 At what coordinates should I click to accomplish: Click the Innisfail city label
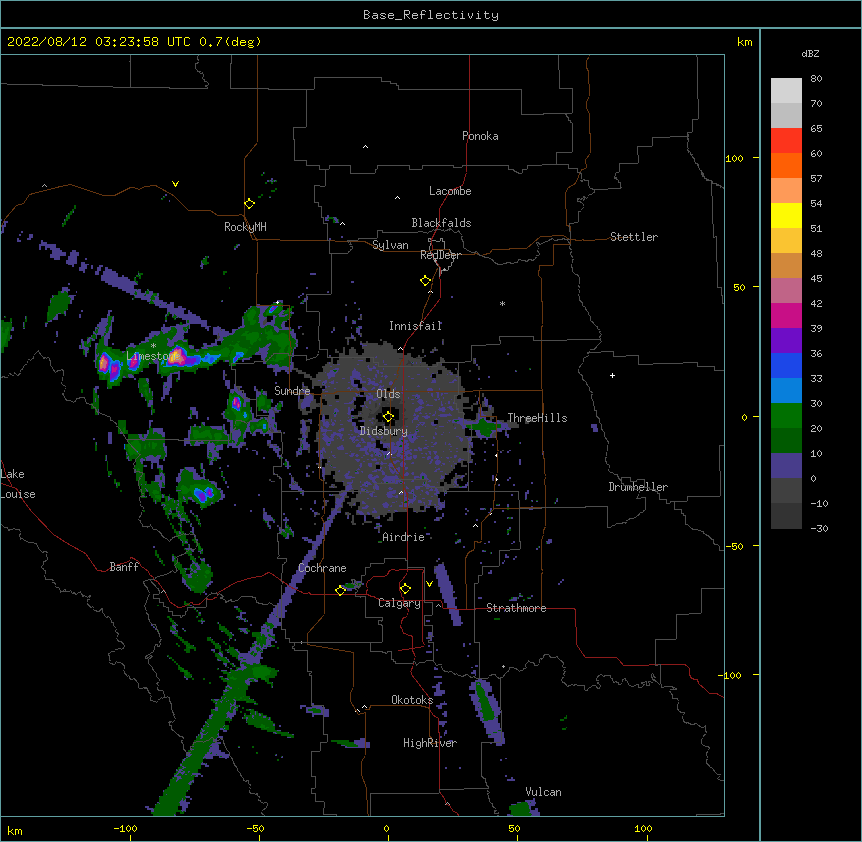tap(416, 326)
